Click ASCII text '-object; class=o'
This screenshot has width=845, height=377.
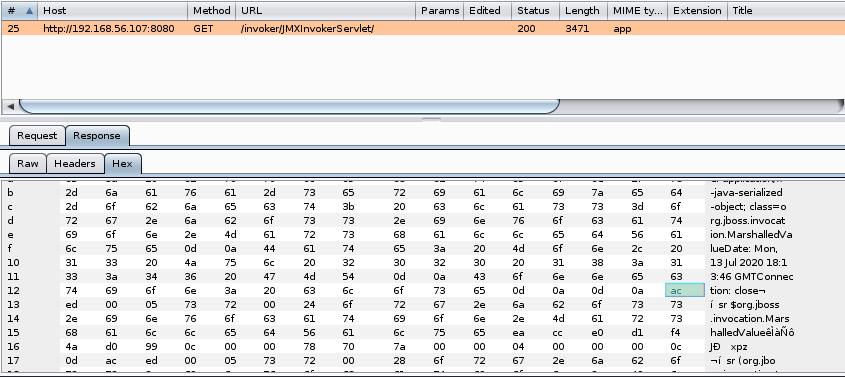tap(748, 207)
